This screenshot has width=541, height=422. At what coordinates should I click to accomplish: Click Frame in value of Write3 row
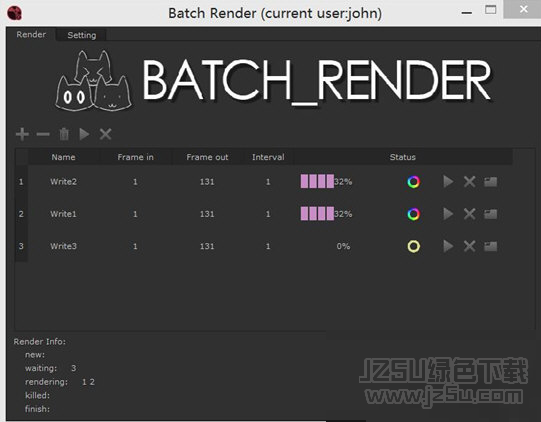tap(135, 246)
